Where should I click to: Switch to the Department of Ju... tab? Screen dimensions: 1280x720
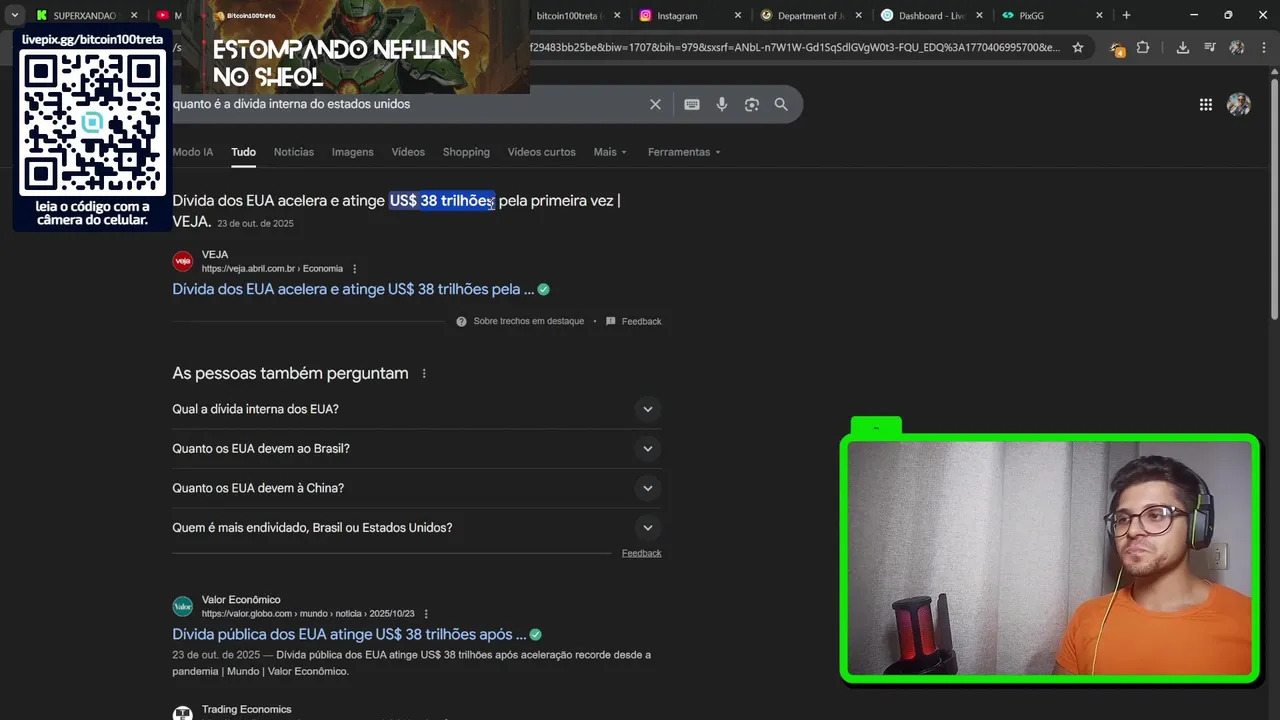(x=810, y=15)
